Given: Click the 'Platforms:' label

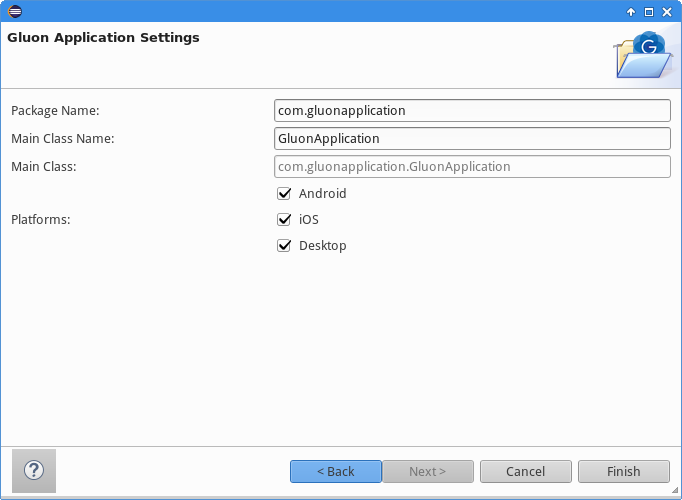Looking at the screenshot, I should 40,220.
